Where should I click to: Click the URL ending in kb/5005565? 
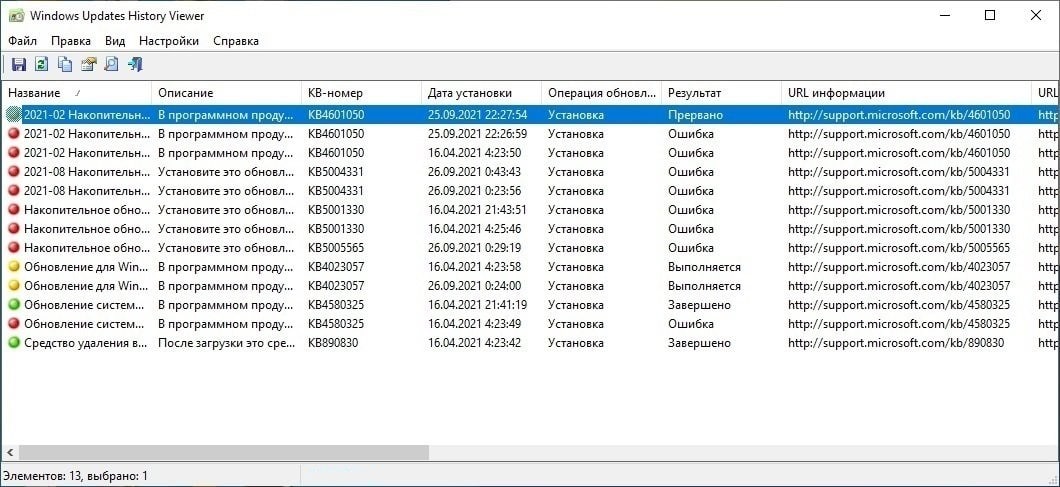pos(899,248)
